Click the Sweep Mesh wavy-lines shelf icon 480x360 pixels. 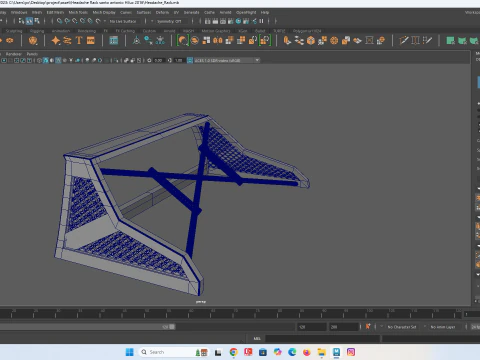click(x=67, y=41)
